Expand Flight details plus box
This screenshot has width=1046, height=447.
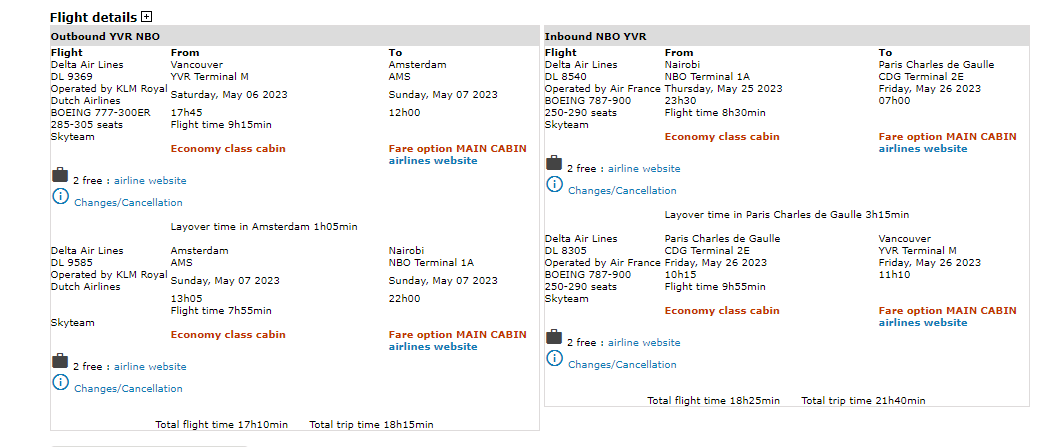147,17
